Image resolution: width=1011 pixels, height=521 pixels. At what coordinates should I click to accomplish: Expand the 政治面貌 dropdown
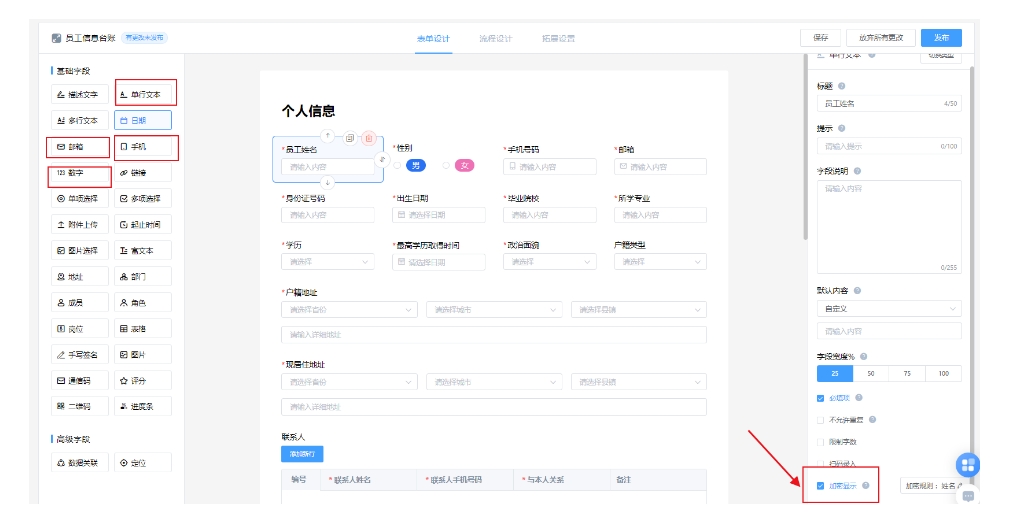pos(548,262)
